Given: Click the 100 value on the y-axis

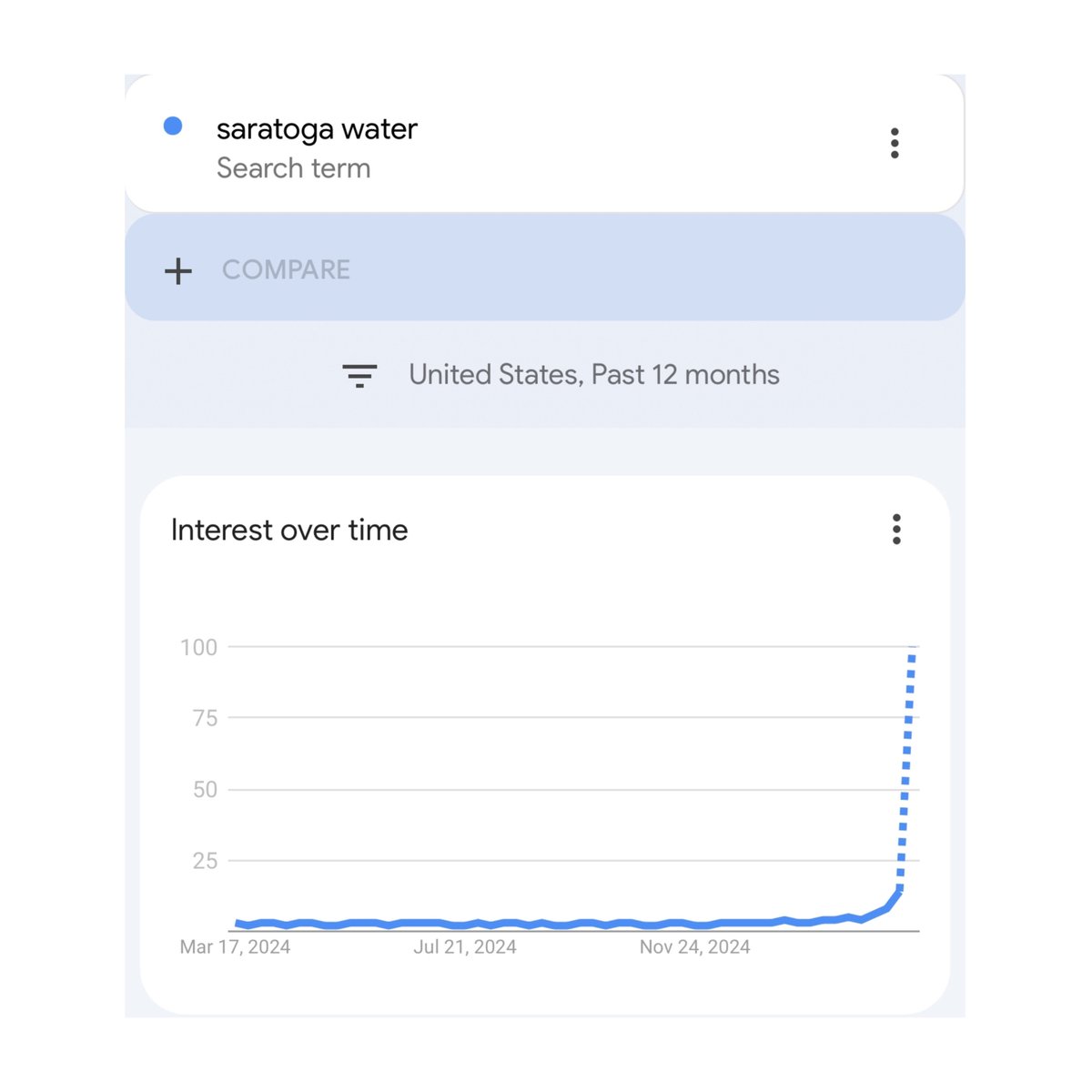Looking at the screenshot, I should click(198, 648).
